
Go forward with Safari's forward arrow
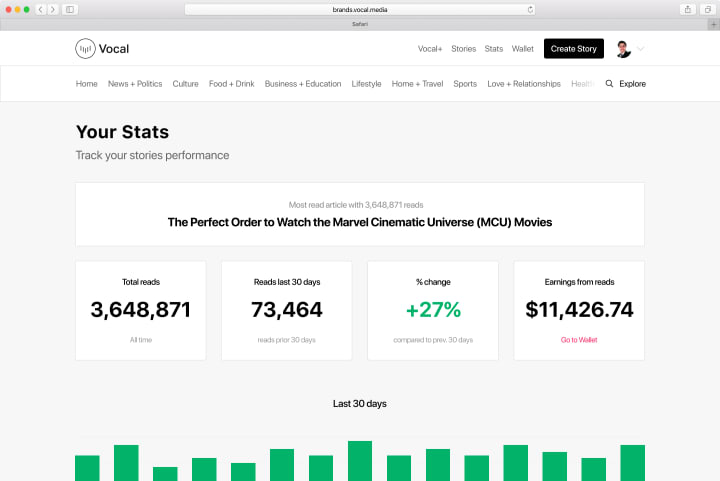coord(53,9)
